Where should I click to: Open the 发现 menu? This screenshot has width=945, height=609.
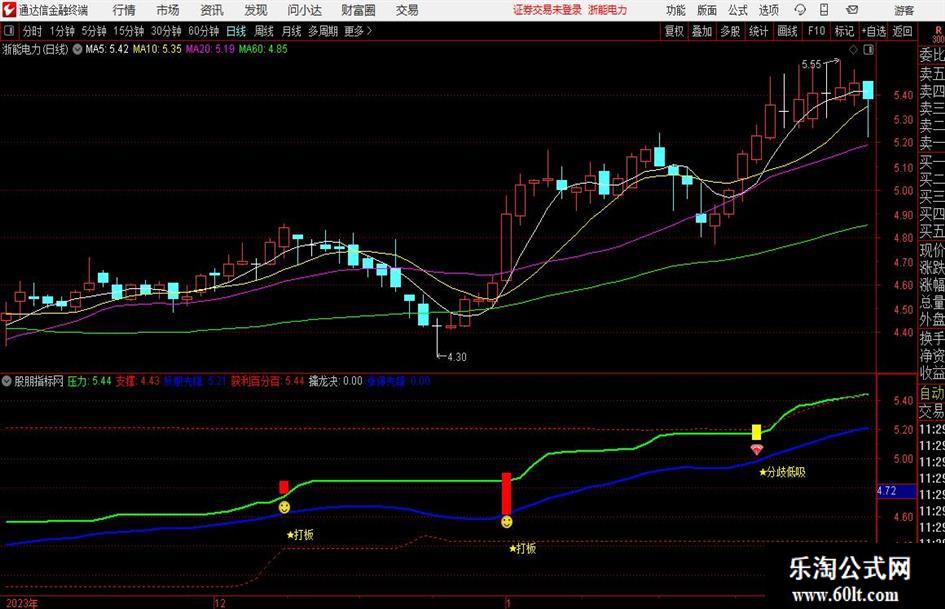tap(256, 10)
